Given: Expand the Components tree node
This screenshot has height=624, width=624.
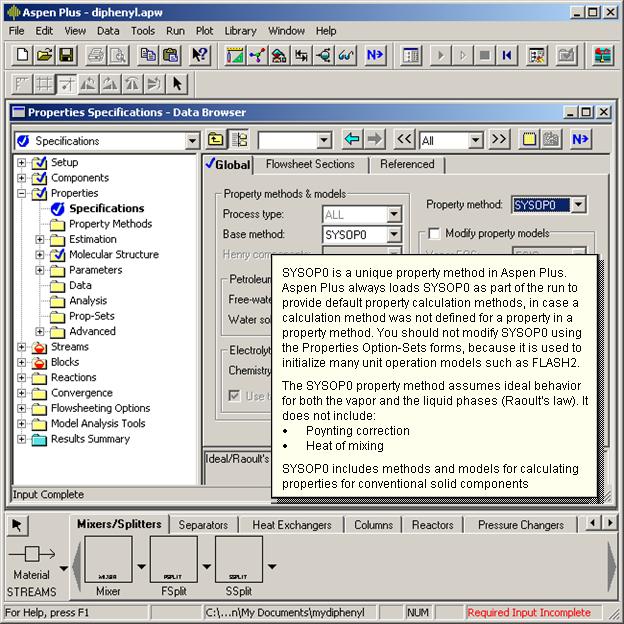Looking at the screenshot, I should 22,178.
